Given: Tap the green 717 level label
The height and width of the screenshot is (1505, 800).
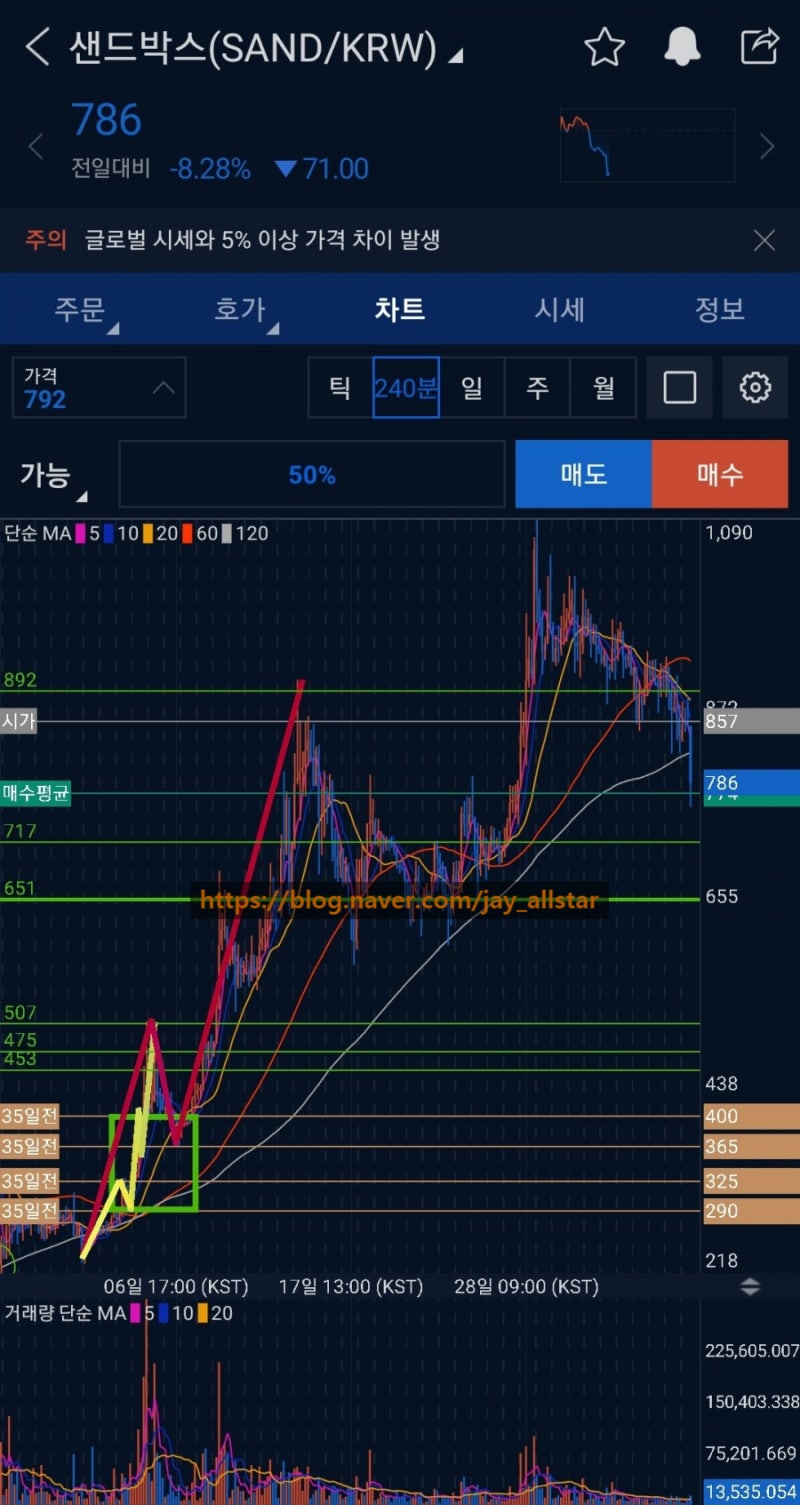Looking at the screenshot, I should point(20,831).
